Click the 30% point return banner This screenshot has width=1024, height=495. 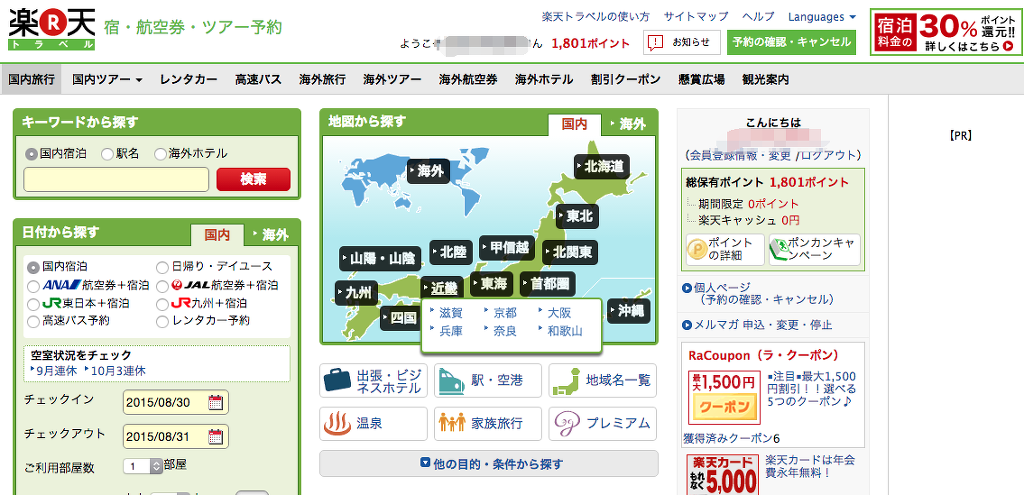946,32
